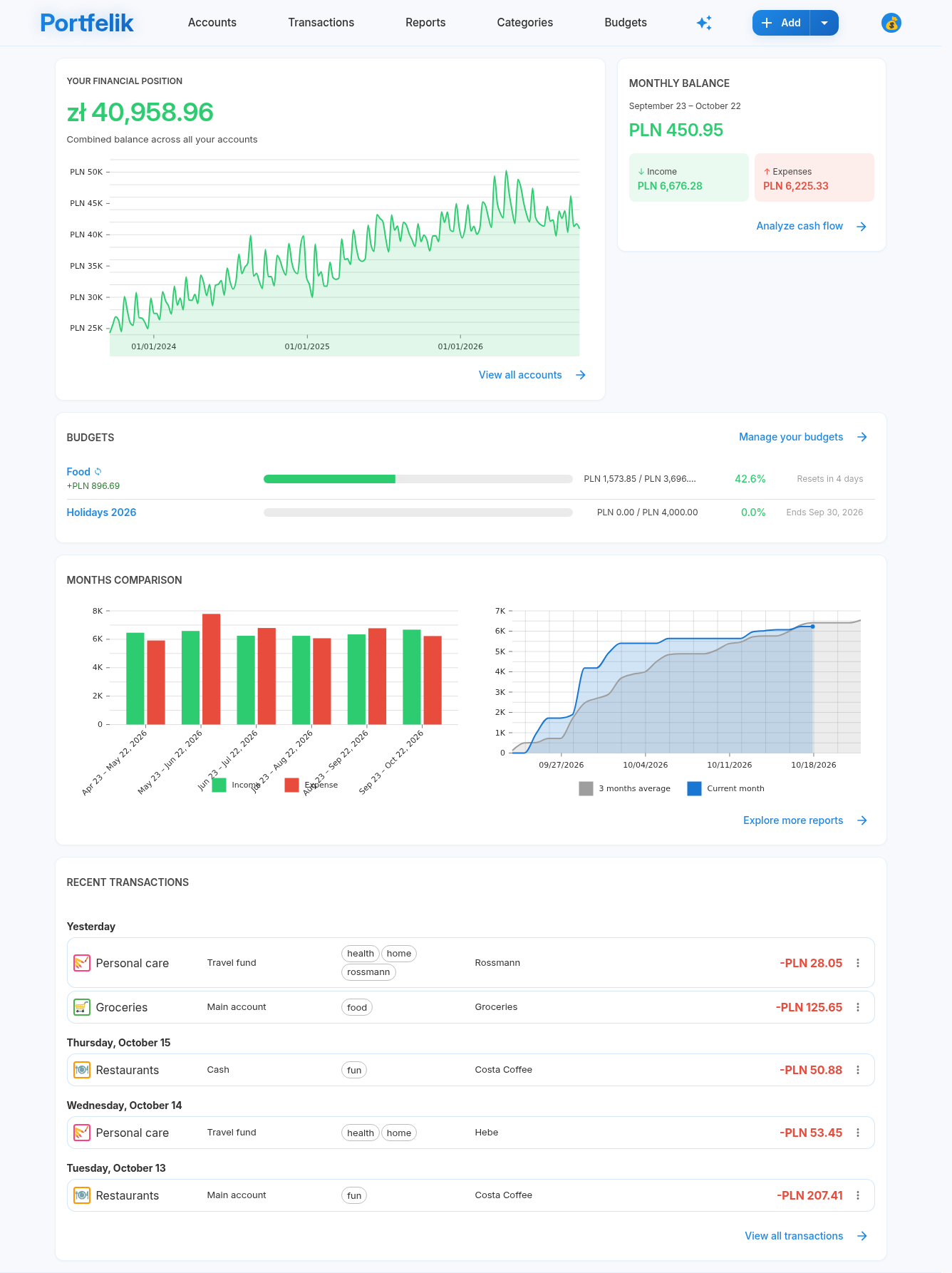Open the Budgets nav item
Image resolution: width=952 pixels, height=1273 pixels.
tap(626, 23)
